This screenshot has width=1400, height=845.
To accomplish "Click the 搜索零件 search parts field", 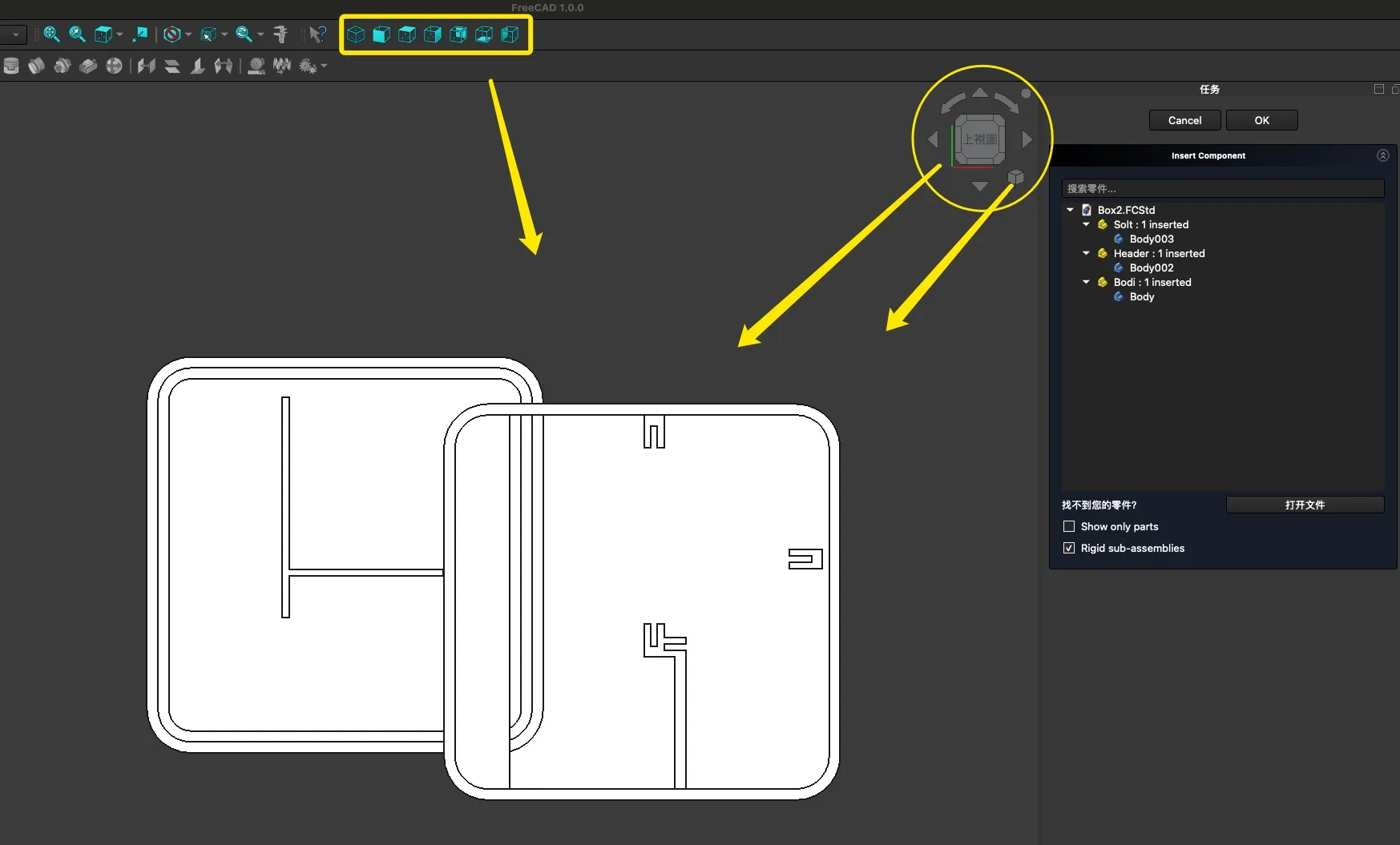I will 1222,188.
